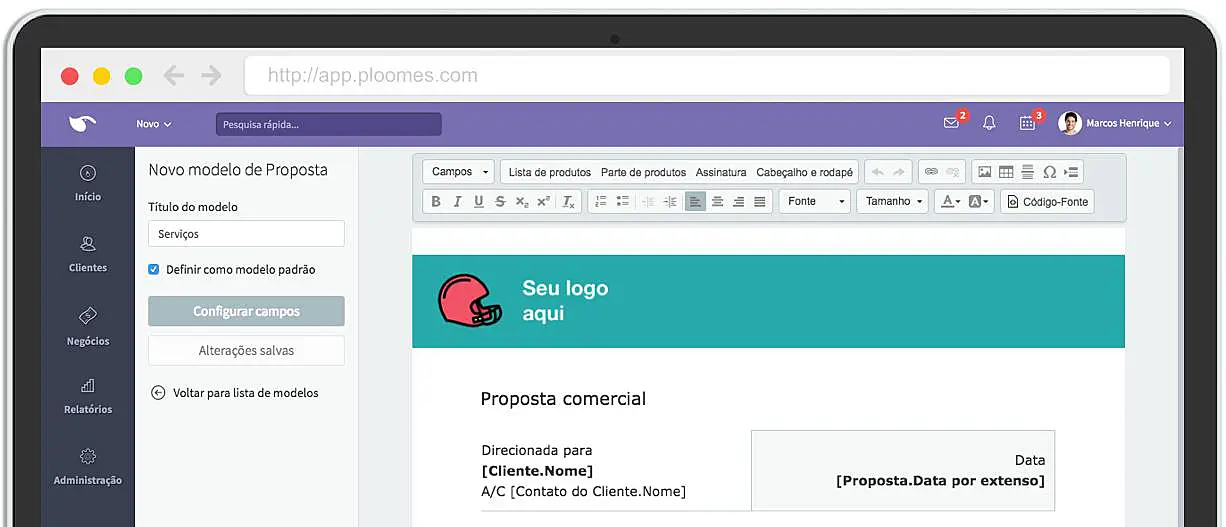The width and height of the screenshot is (1226, 527).
Task: Open text color picker
Action: coord(950,202)
